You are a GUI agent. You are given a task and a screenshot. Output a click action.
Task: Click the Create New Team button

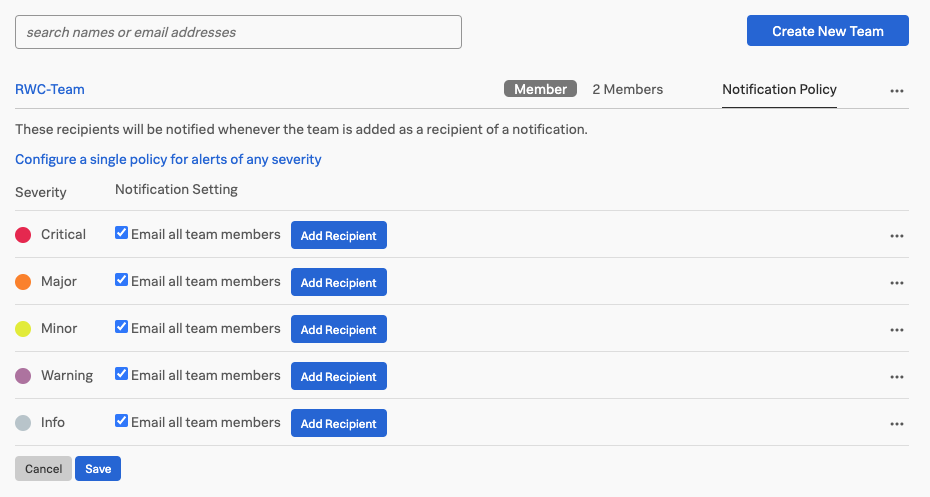tap(827, 31)
